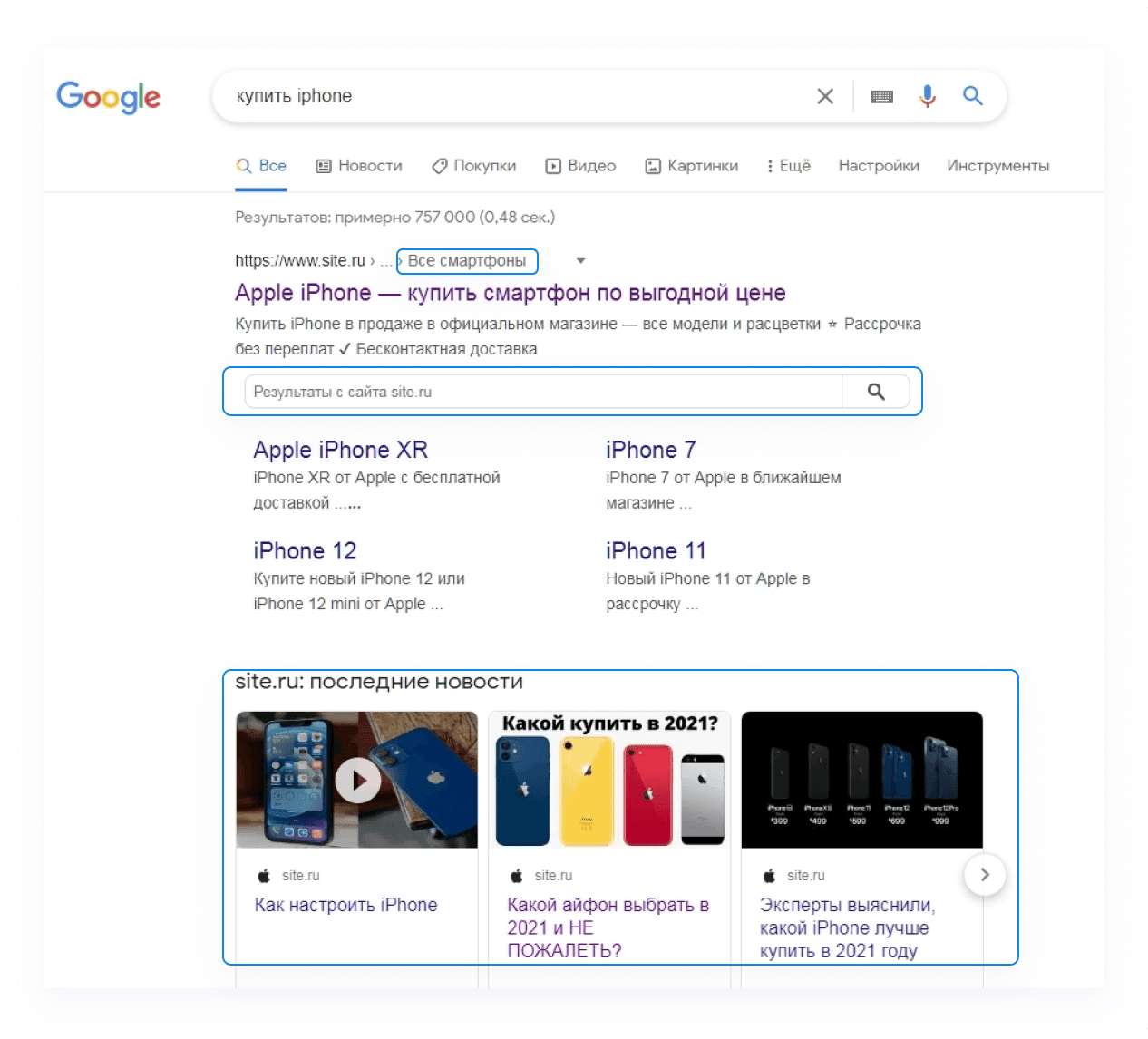Open the iPhone 11 sitelink
The height and width of the screenshot is (1039, 1148).
[655, 550]
